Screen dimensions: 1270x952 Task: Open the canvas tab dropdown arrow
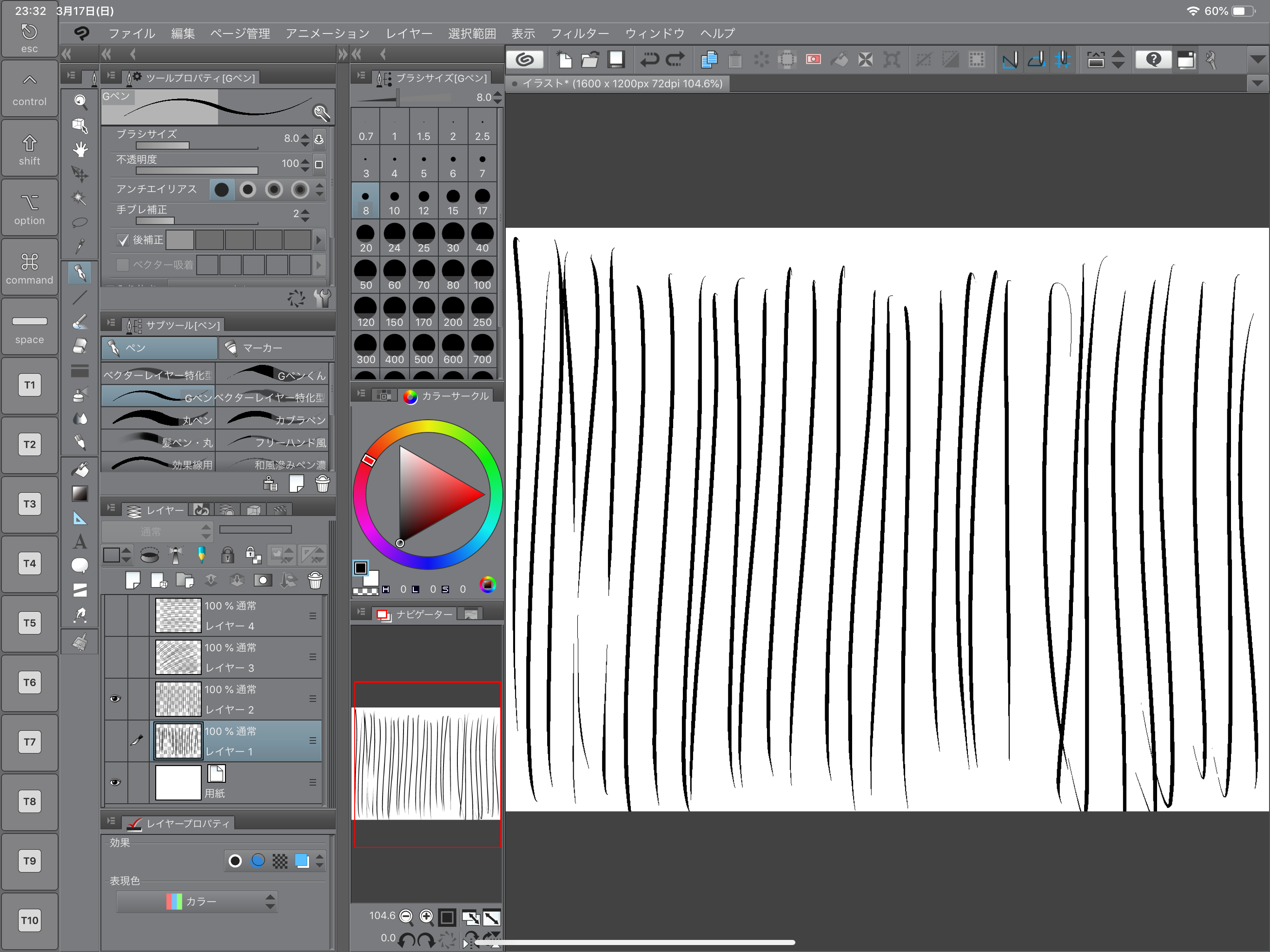pyautogui.click(x=1257, y=84)
